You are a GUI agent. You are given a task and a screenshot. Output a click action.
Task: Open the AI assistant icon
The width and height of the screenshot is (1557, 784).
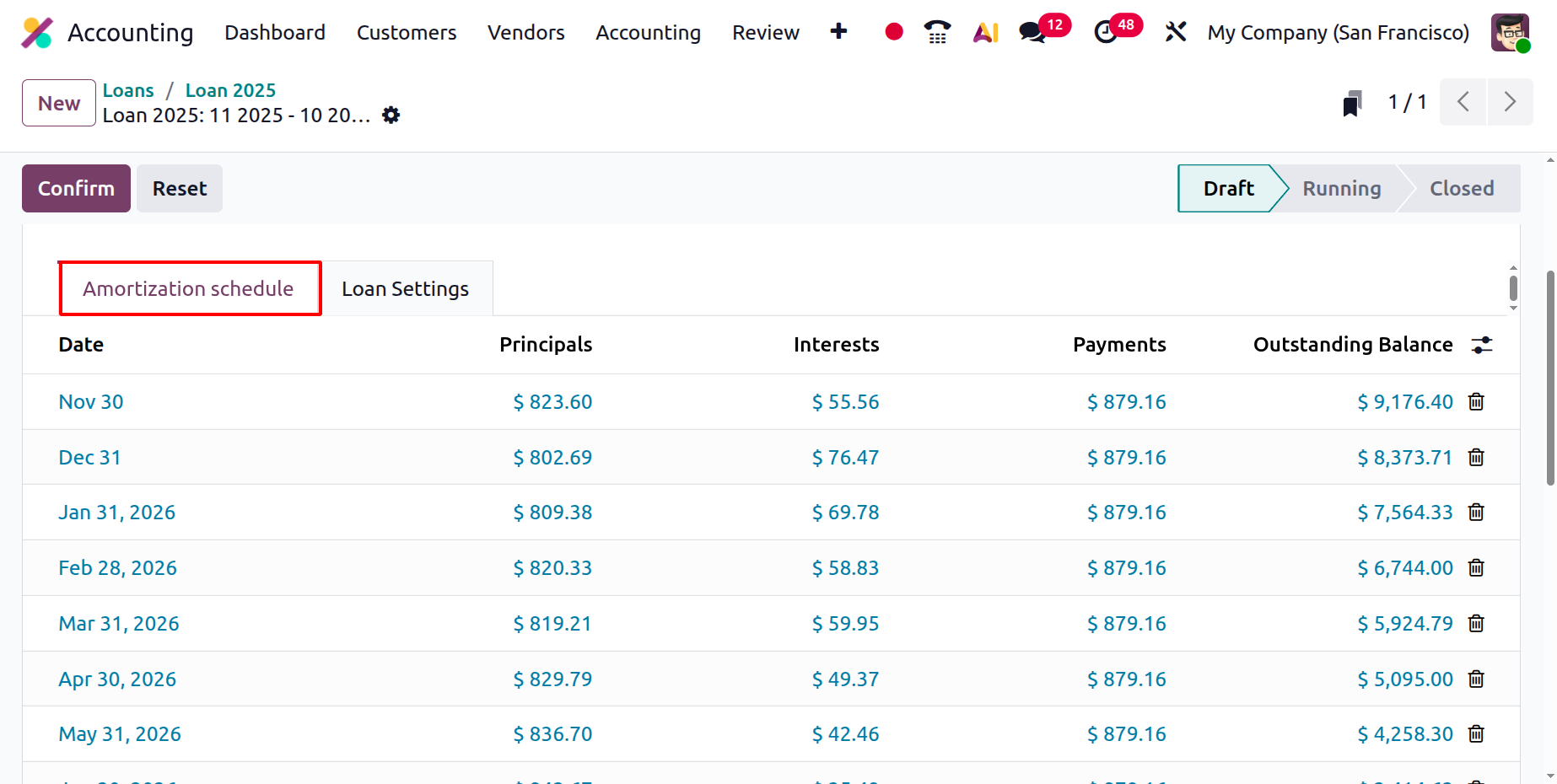click(x=985, y=32)
